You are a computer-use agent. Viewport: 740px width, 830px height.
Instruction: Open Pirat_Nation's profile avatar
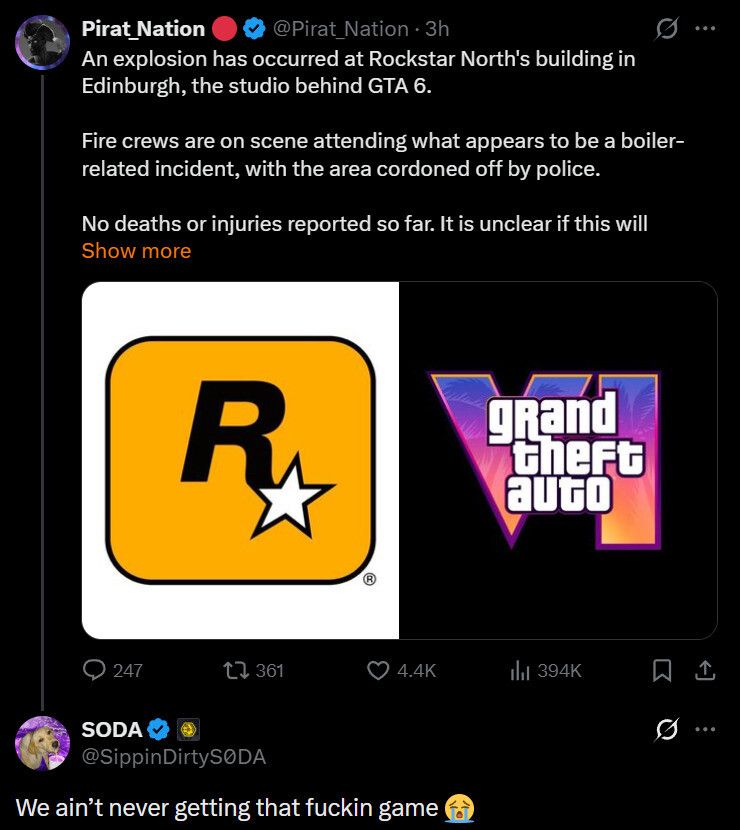(42, 43)
